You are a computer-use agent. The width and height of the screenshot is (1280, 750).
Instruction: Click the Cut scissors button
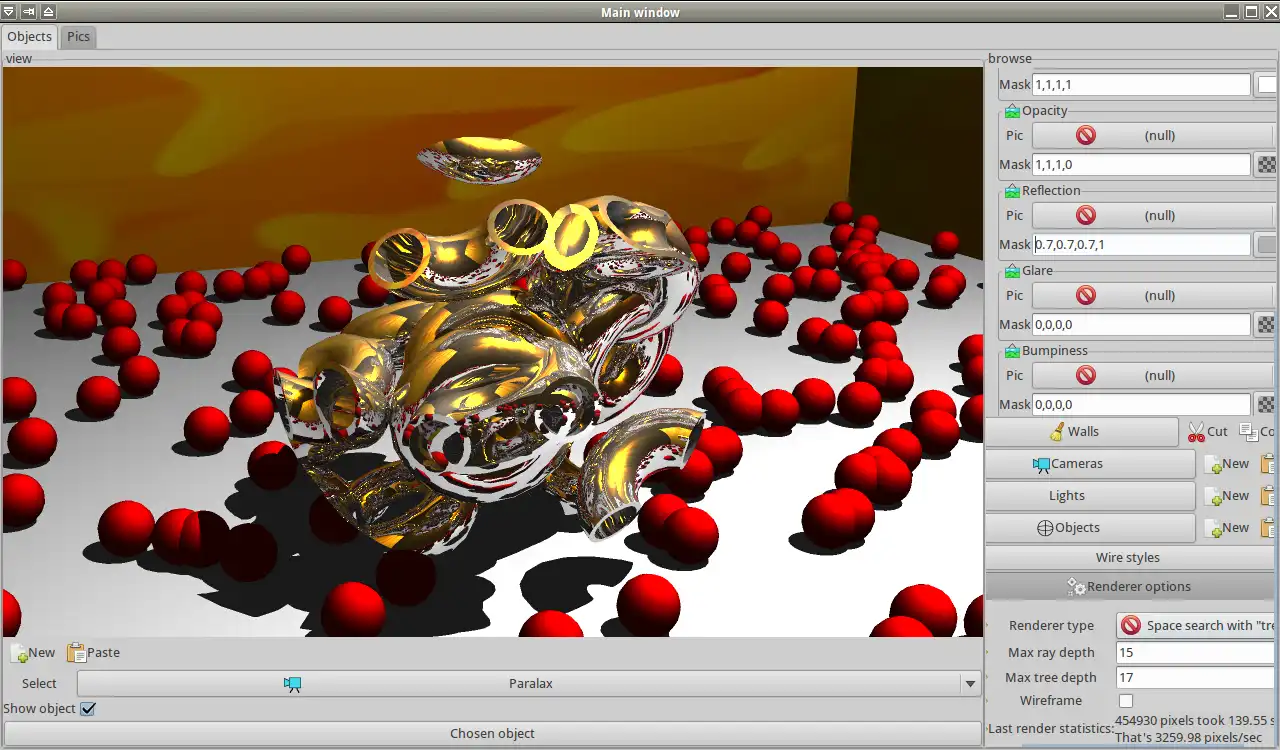[x=1207, y=432]
